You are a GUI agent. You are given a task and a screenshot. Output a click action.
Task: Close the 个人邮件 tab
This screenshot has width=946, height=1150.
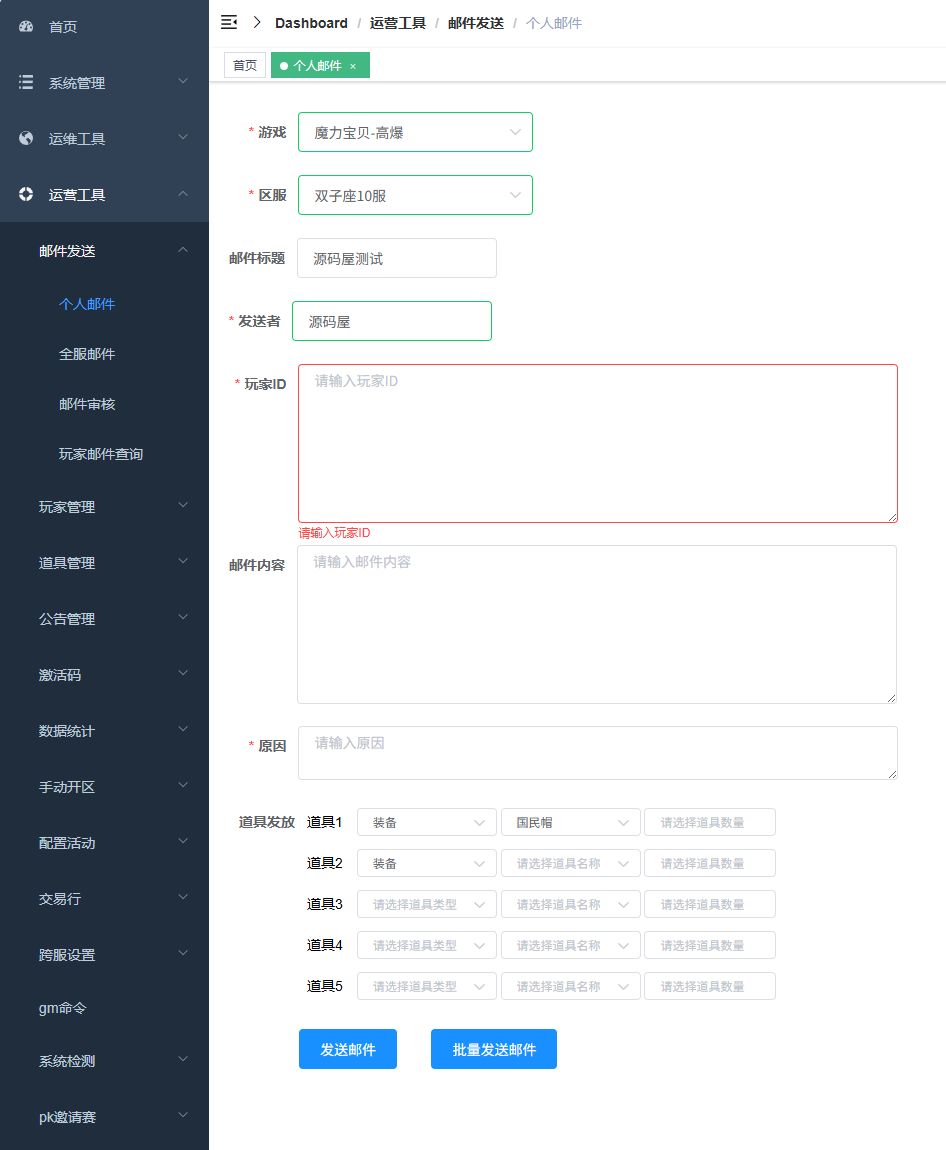[x=352, y=65]
